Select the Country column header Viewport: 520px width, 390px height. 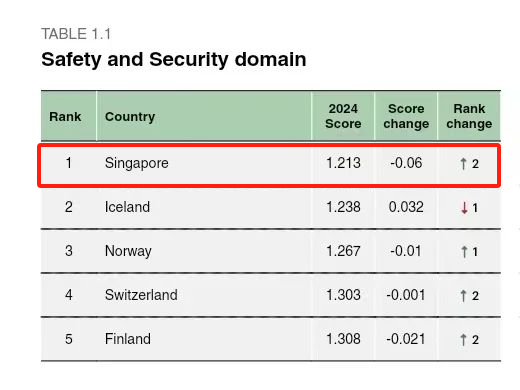(130, 117)
